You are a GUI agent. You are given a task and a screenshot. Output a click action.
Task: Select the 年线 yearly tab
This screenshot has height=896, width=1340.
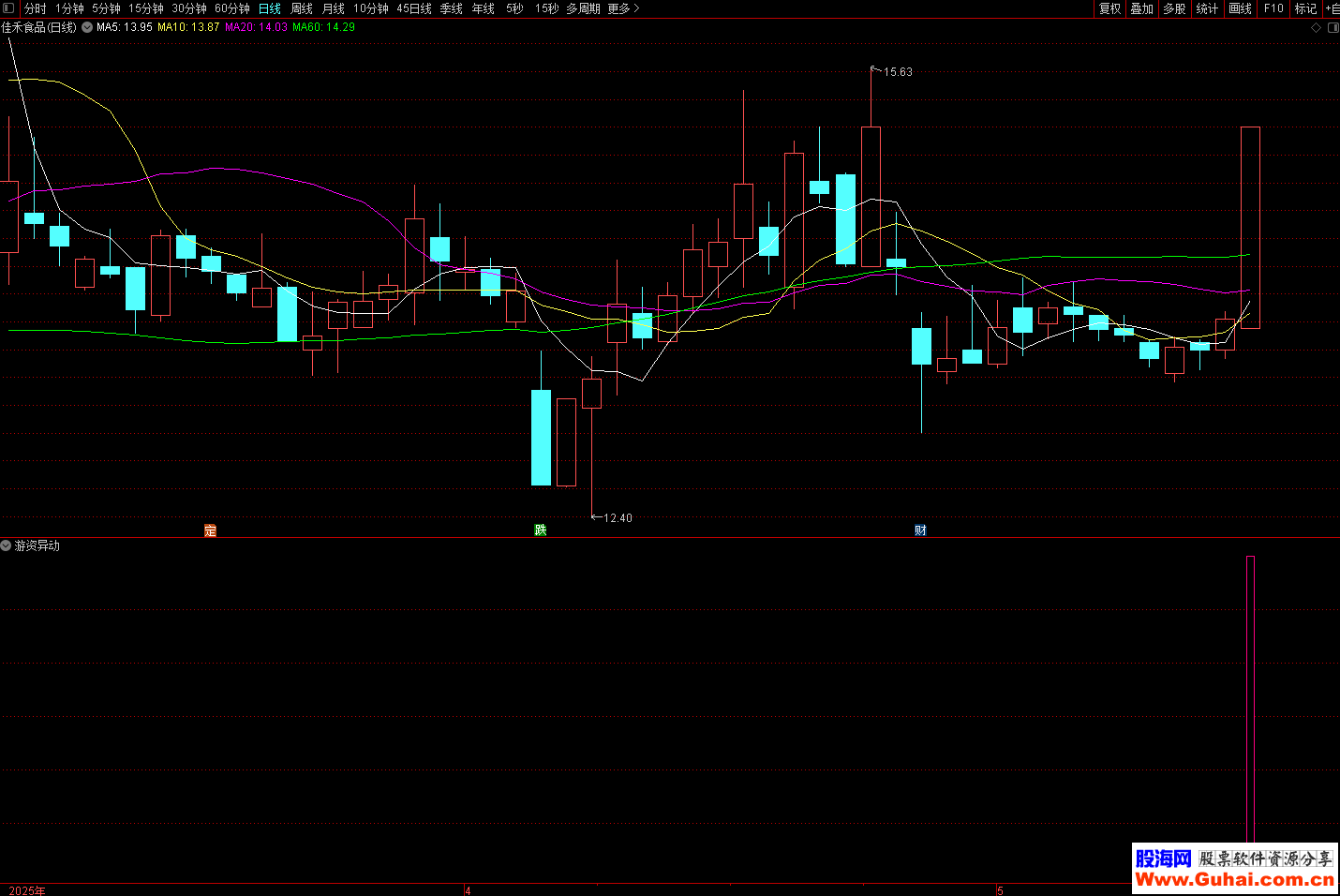(484, 8)
